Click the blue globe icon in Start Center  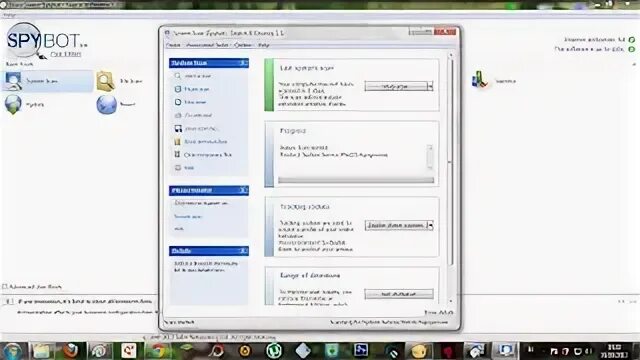coord(107,104)
